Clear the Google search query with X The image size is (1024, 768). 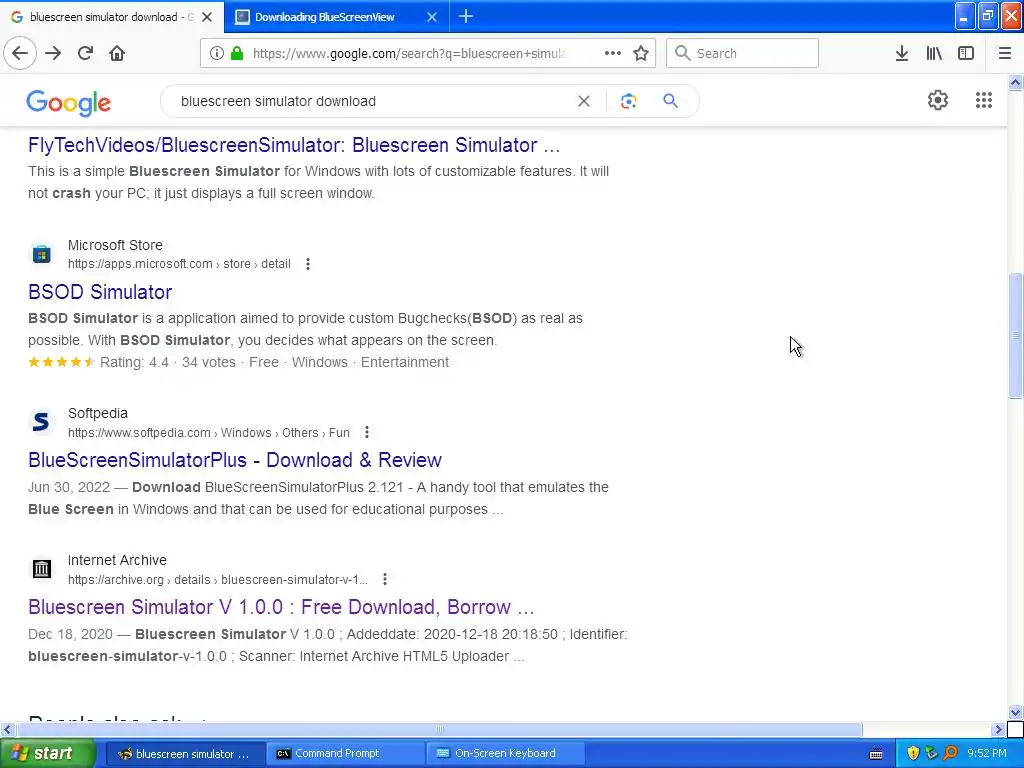584,101
